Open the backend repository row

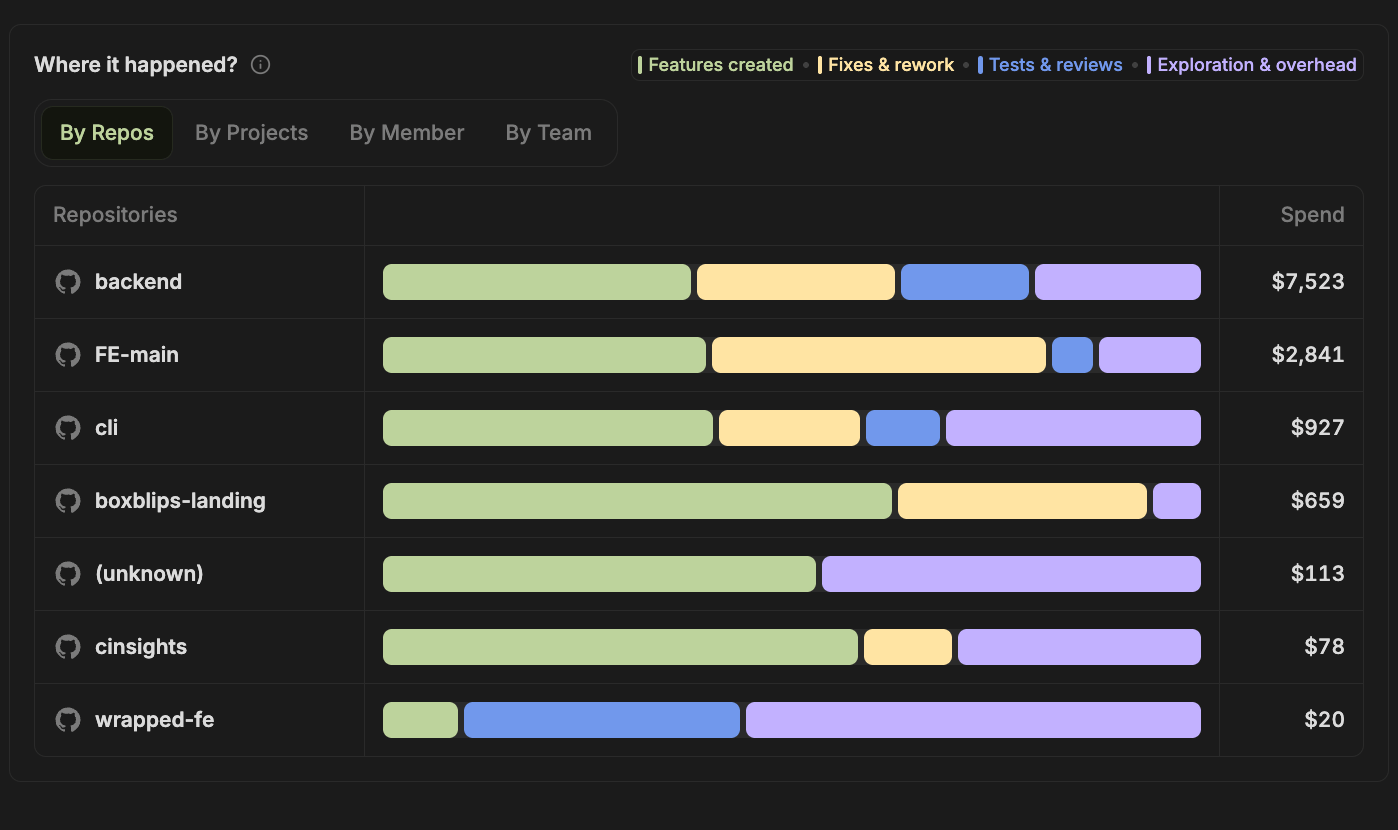[699, 282]
